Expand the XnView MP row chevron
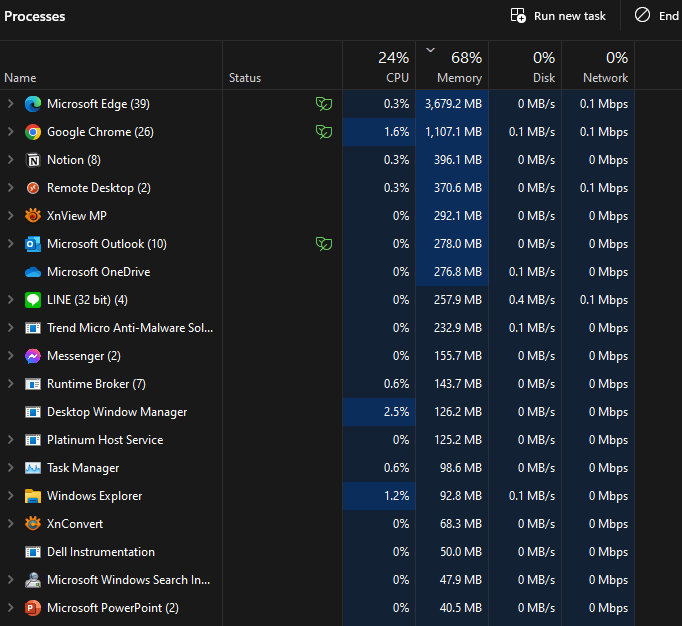 10,216
